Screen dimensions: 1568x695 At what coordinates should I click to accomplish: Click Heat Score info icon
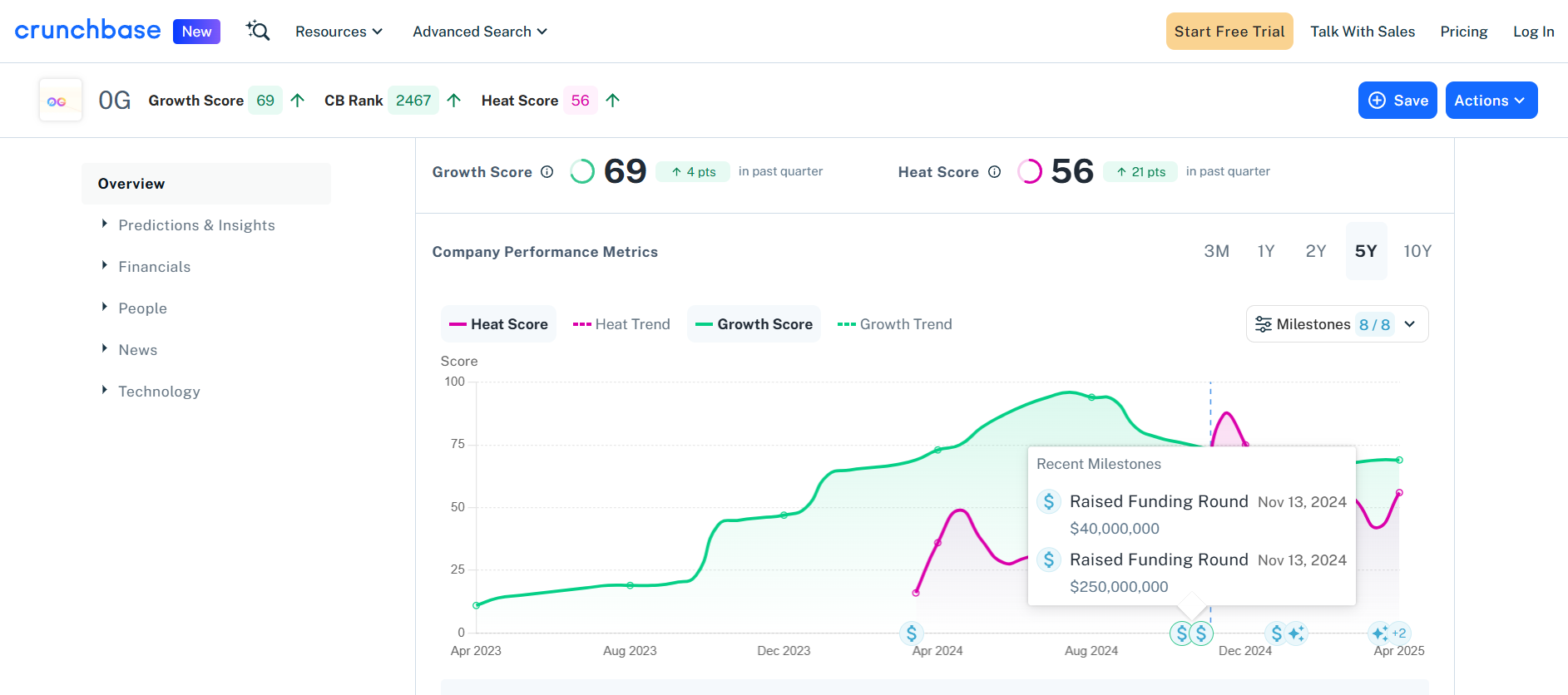(x=994, y=172)
